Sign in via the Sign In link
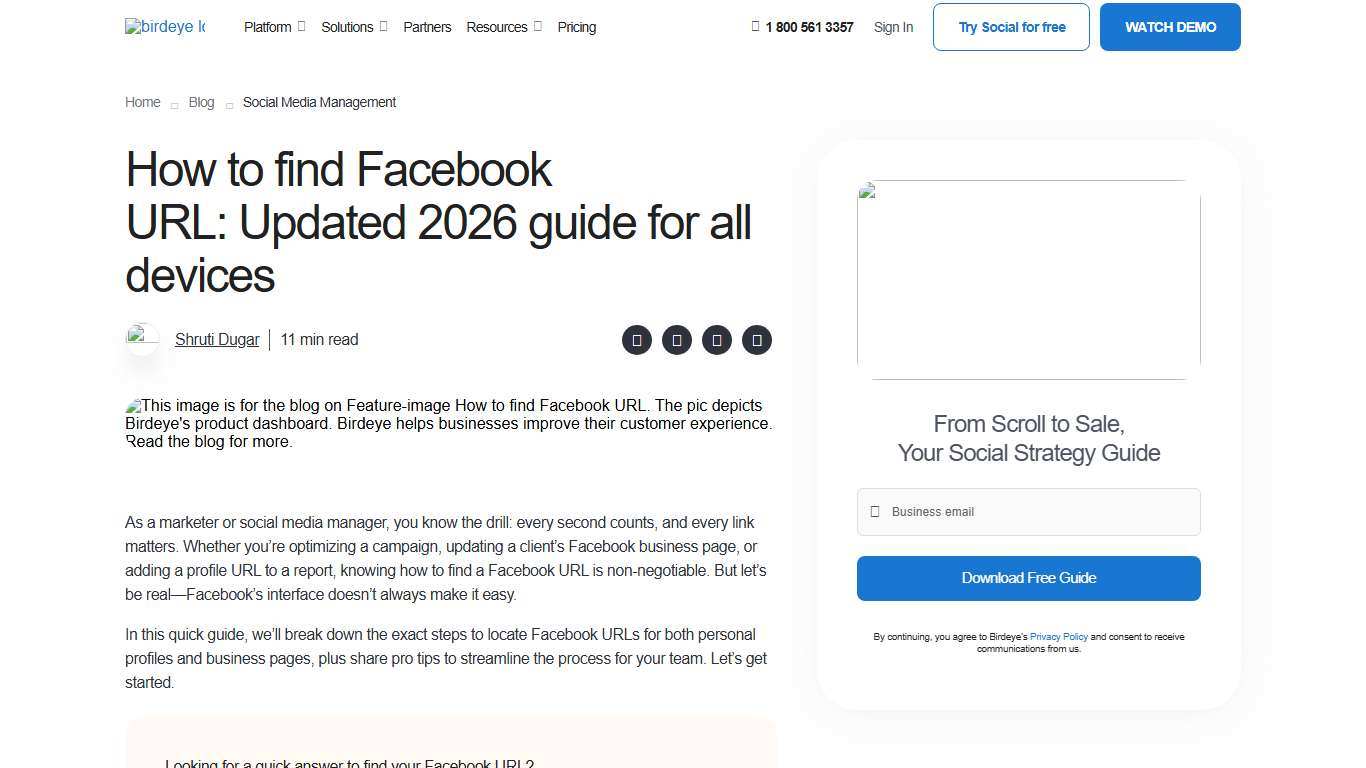The image size is (1366, 768). tap(893, 27)
